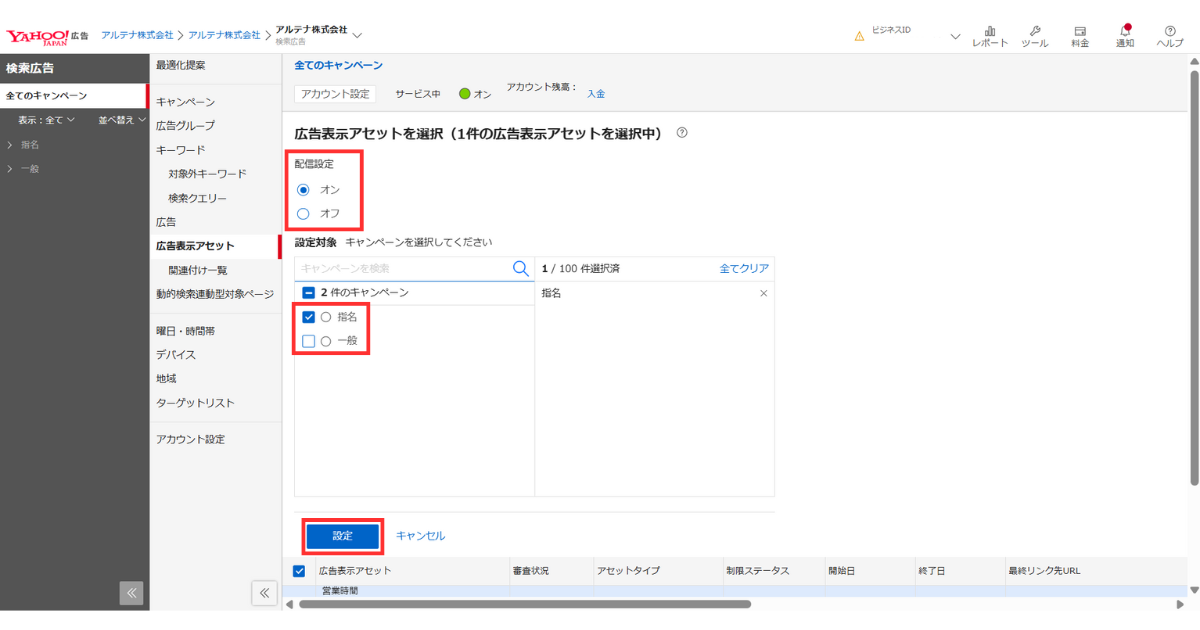Open デバイス in the navigation
The width and height of the screenshot is (1200, 630).
(175, 355)
